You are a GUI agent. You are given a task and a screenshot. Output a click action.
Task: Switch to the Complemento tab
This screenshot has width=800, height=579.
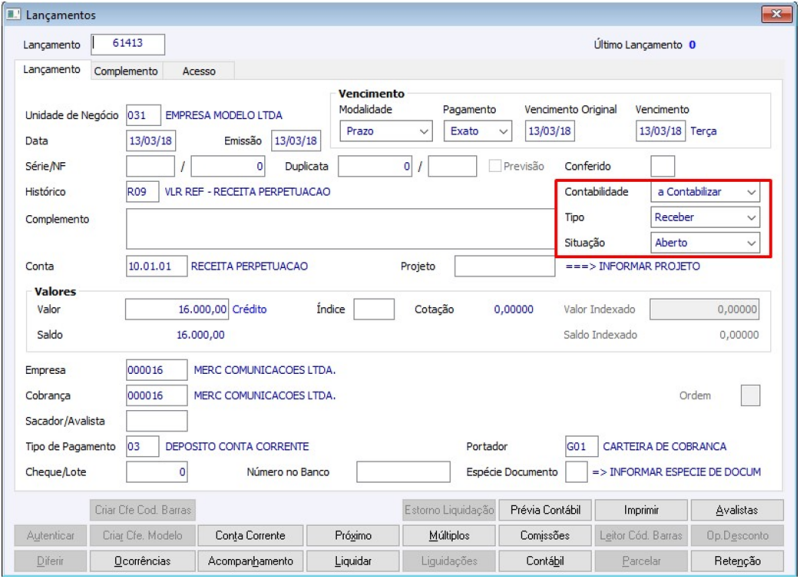126,71
